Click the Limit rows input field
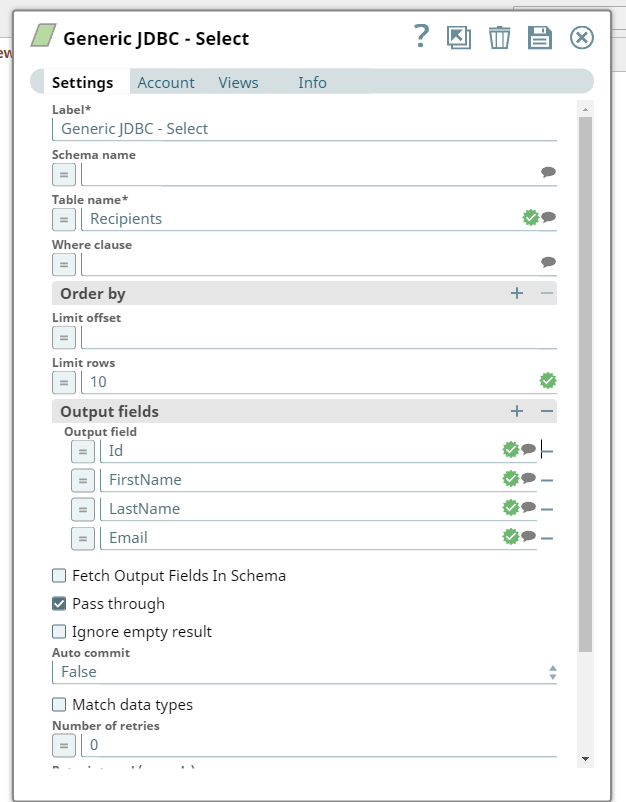The height and width of the screenshot is (802, 626). (x=310, y=382)
